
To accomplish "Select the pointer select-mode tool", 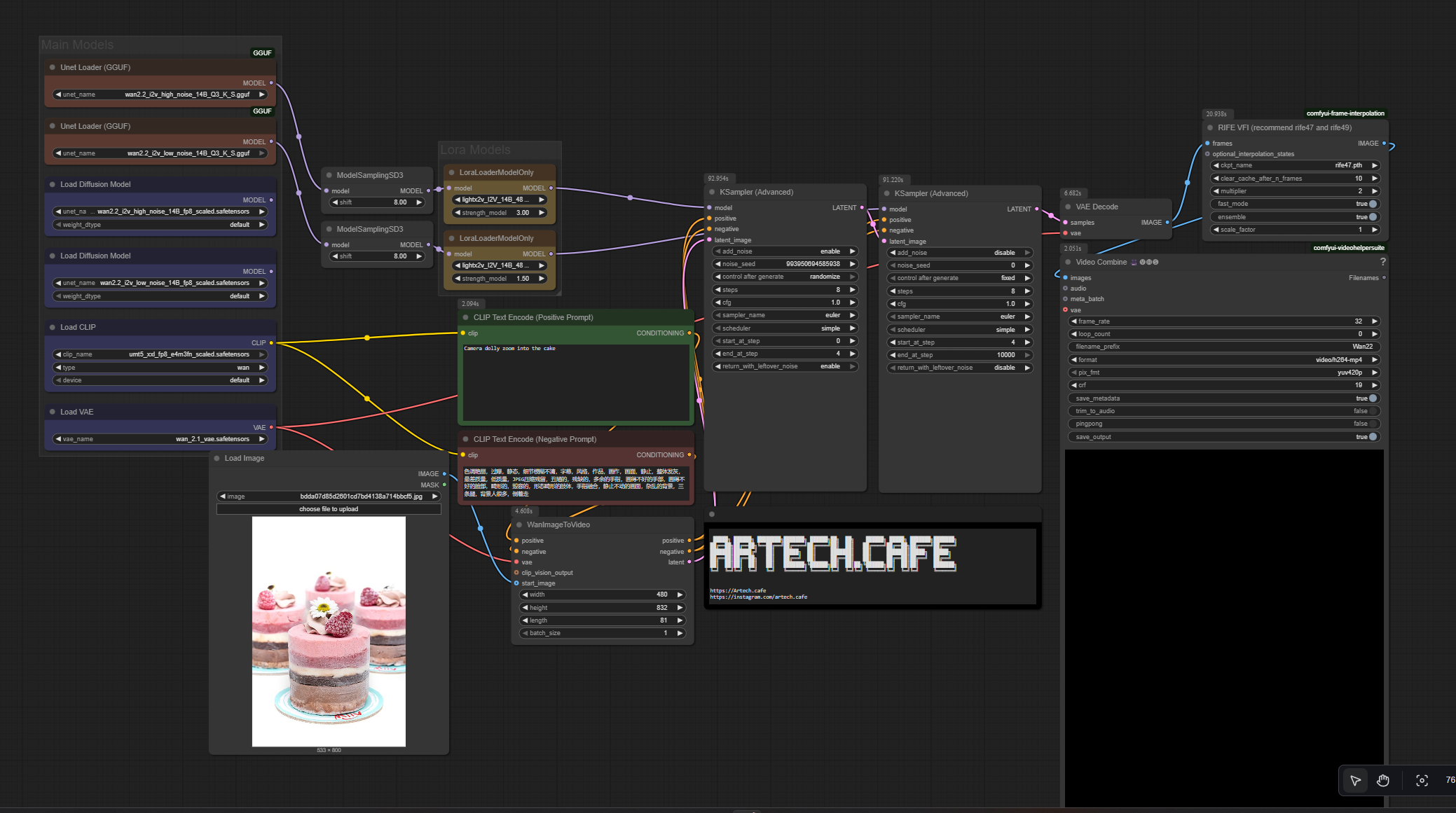I will (1355, 780).
